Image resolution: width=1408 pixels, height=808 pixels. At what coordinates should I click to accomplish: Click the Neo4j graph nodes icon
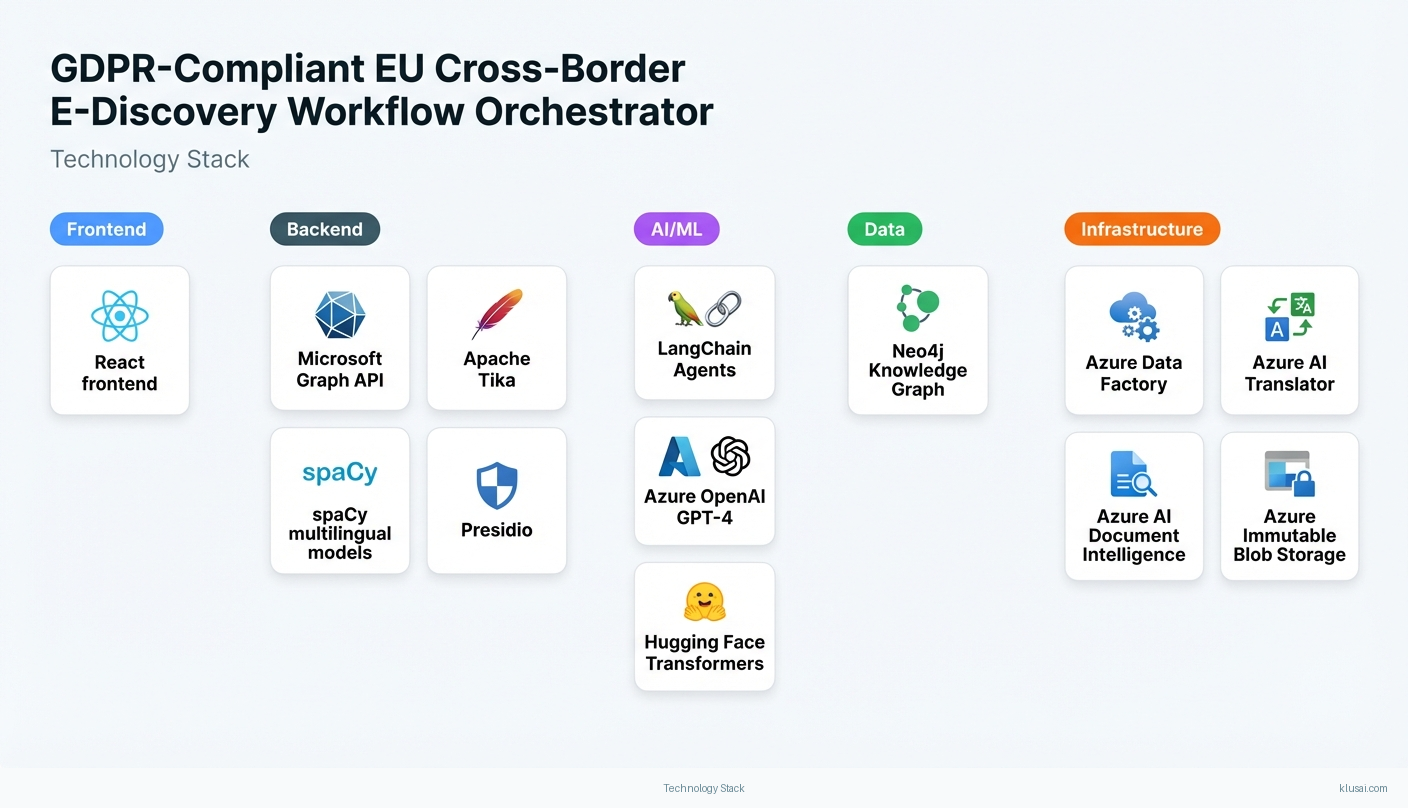point(918,309)
